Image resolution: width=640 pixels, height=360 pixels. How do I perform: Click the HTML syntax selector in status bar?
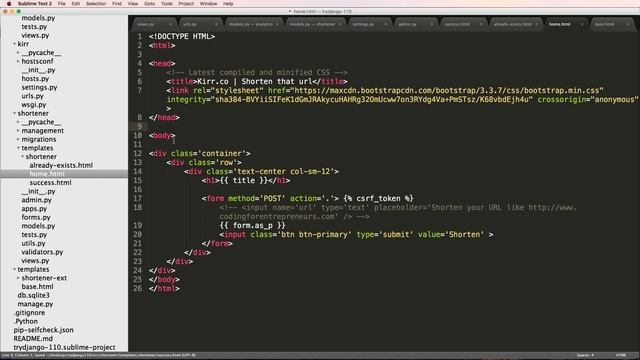click(620, 356)
